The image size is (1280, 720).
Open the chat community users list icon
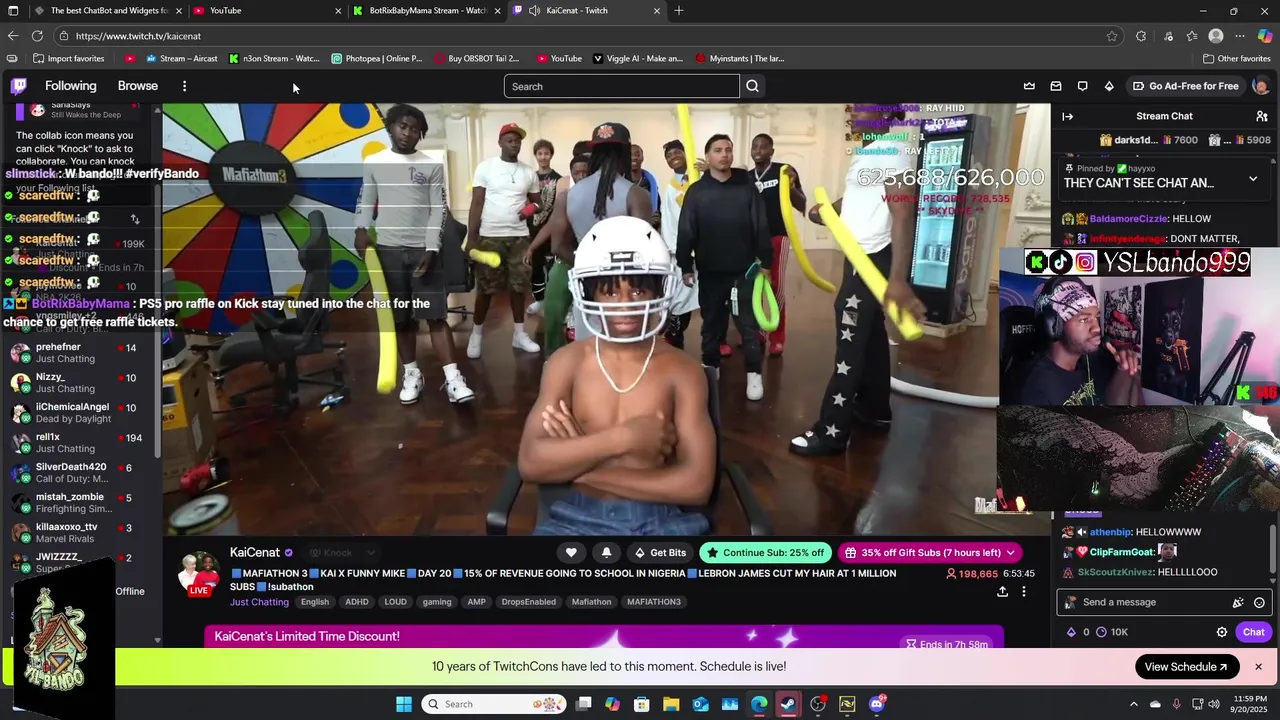(1262, 116)
